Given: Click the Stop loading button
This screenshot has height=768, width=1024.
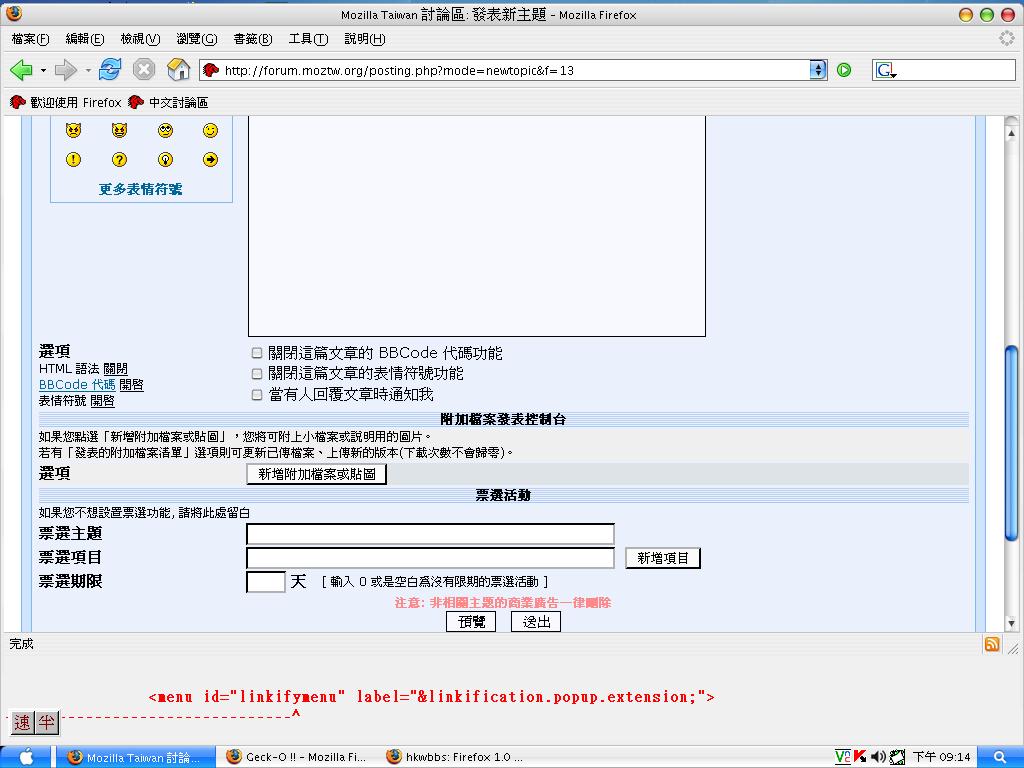Looking at the screenshot, I should (x=144, y=69).
